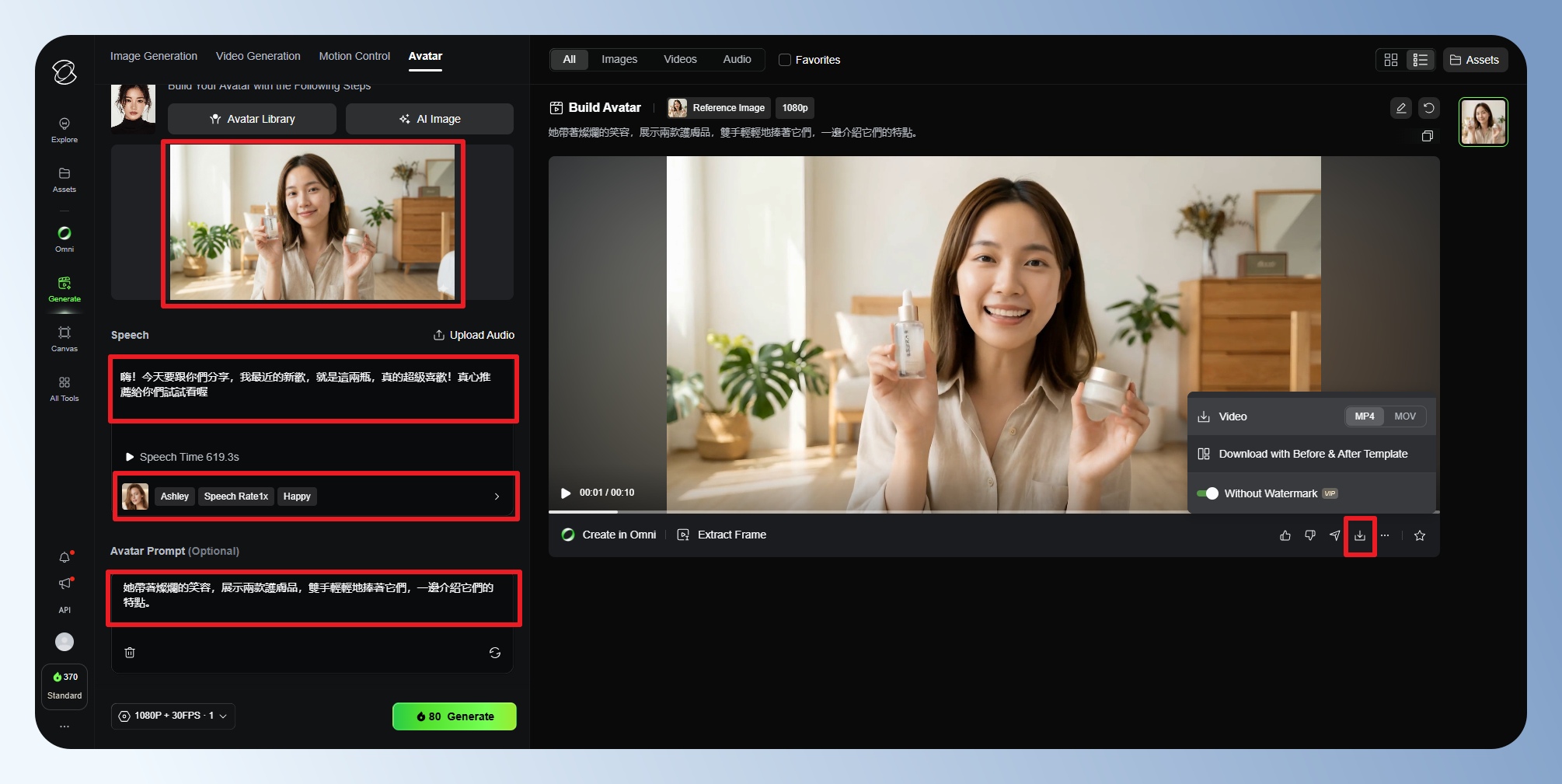Open the more options ellipsis menu
The image size is (1562, 784).
tap(1384, 535)
